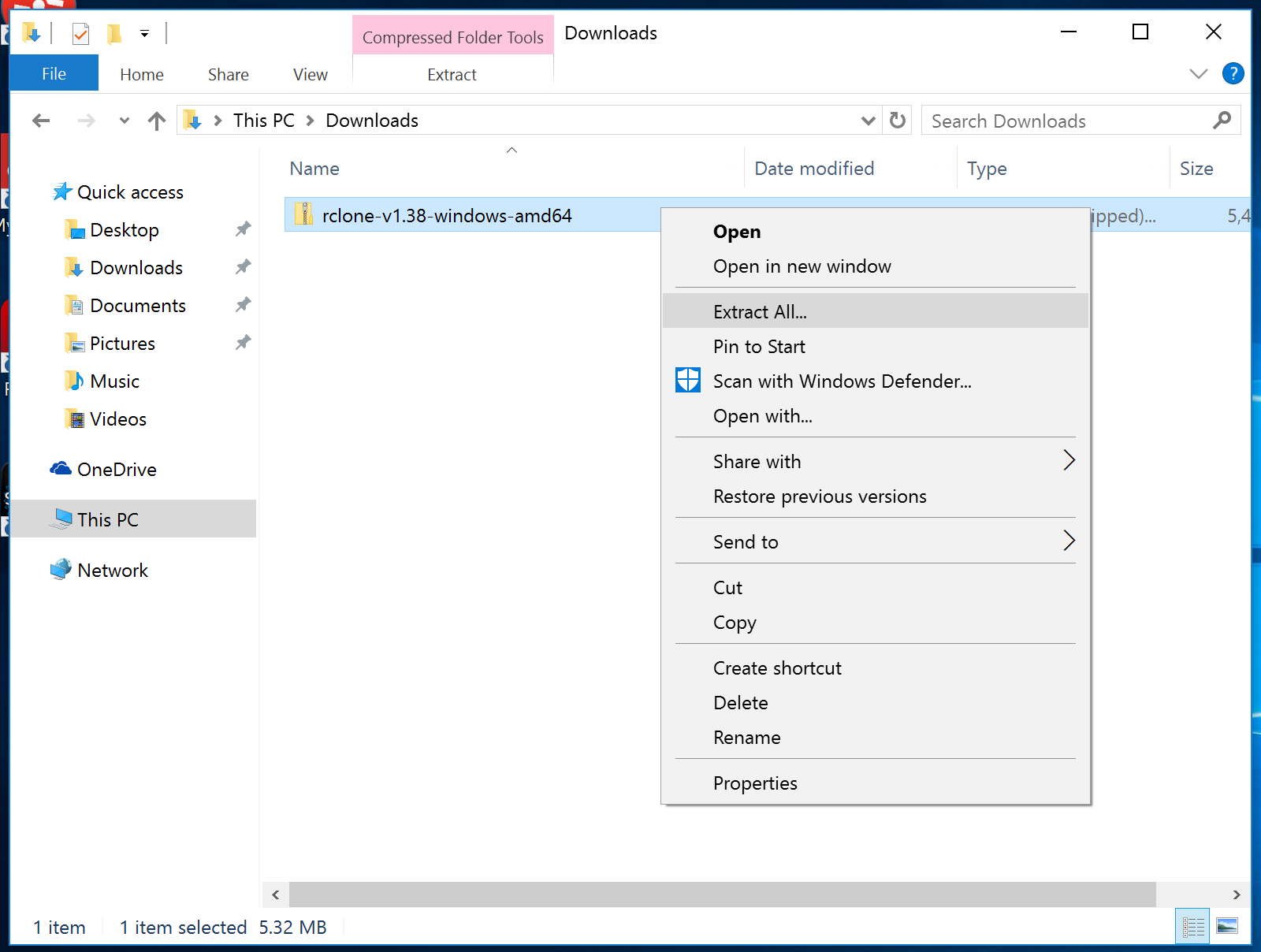This screenshot has width=1261, height=952.
Task: Click This PC in address breadcrumb
Action: (x=263, y=121)
